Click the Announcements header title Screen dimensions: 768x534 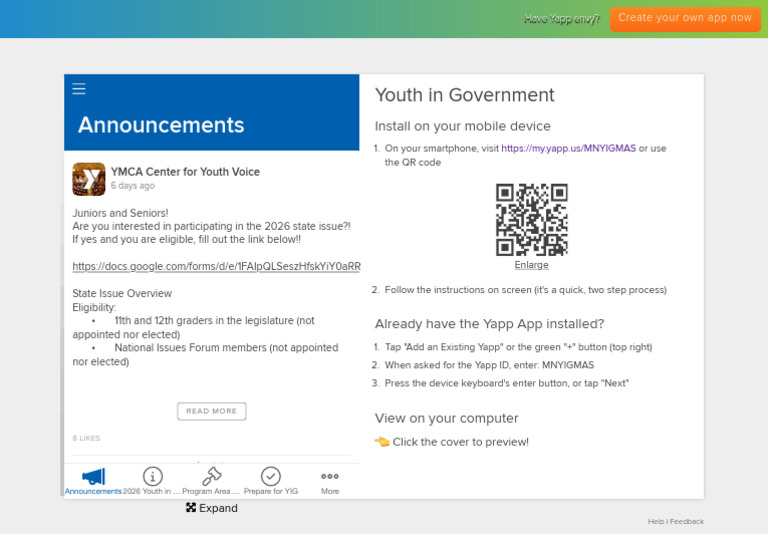tap(161, 125)
